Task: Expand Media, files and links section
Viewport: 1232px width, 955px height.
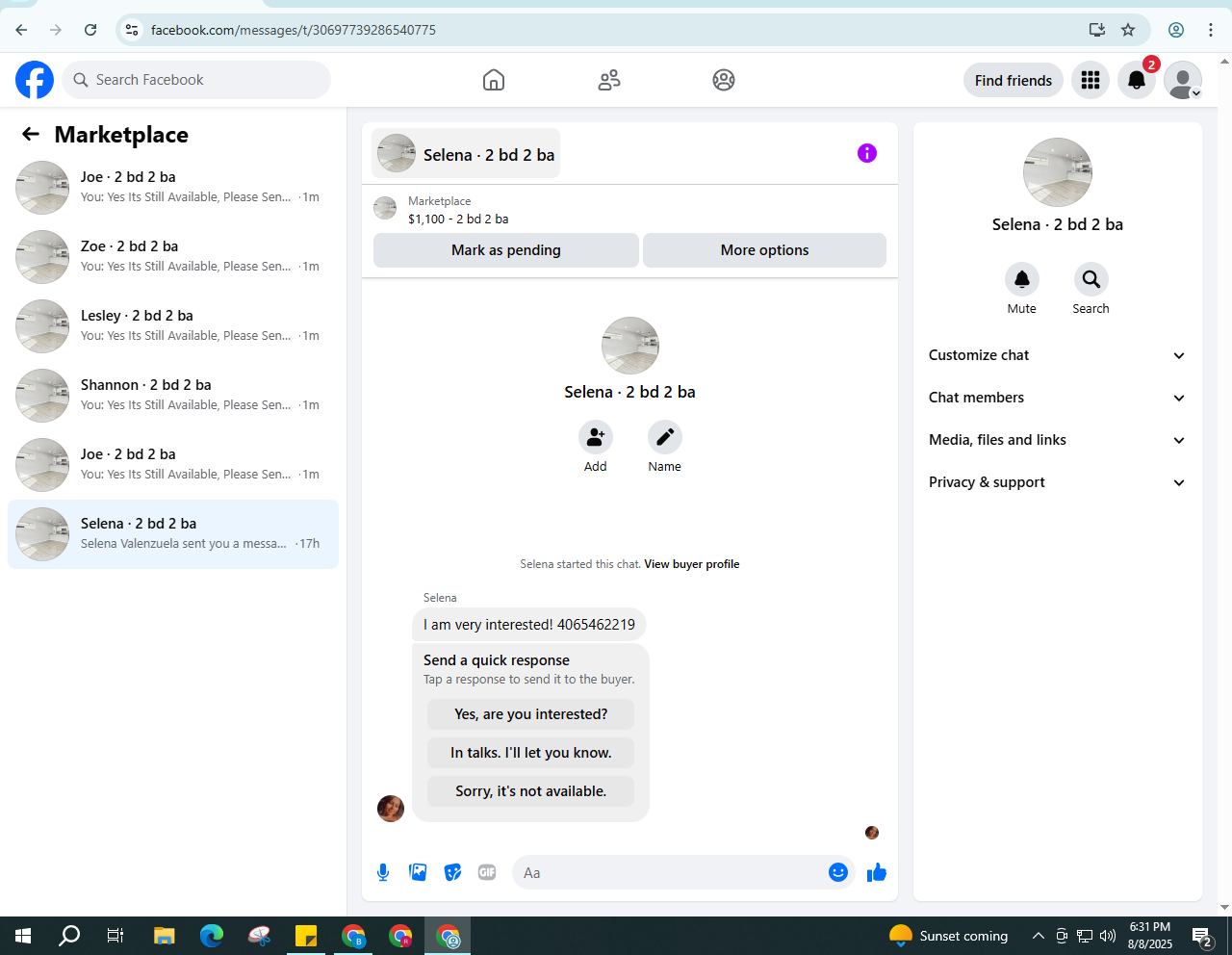Action: [1057, 440]
